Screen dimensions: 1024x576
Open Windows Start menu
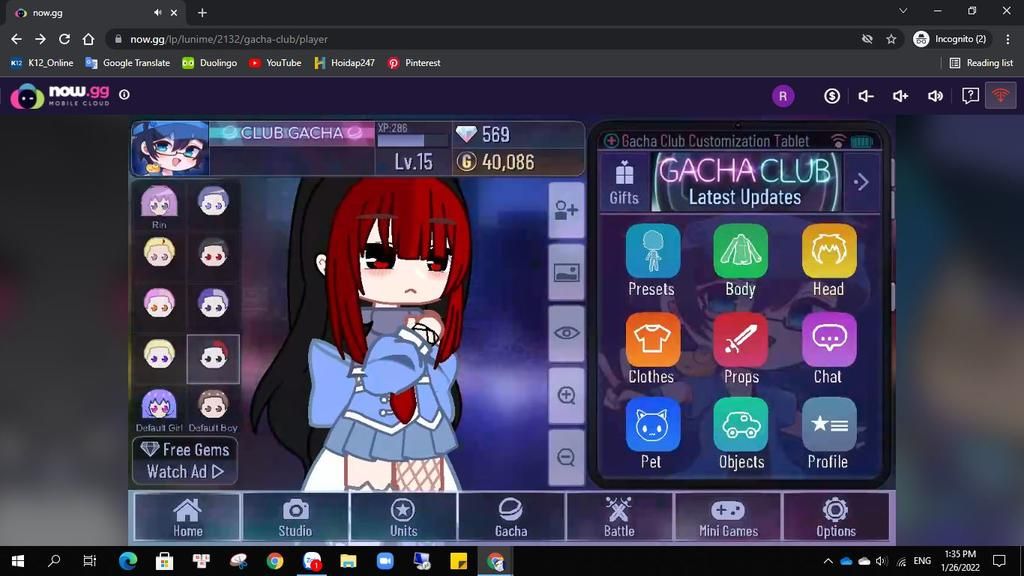(x=18, y=561)
